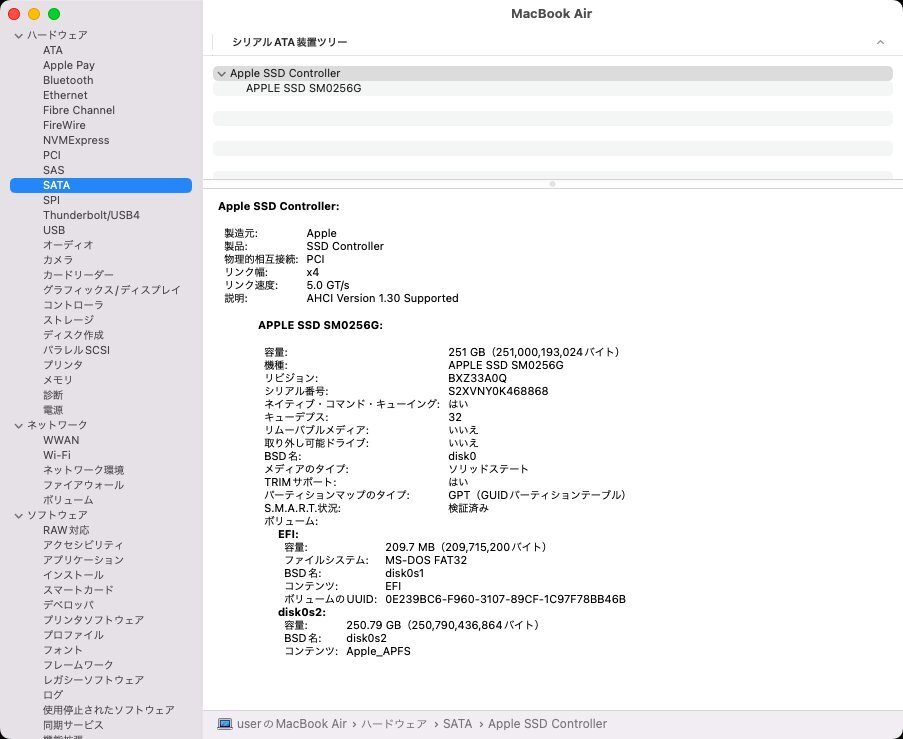Collapse the ネットワーク sidebar section
This screenshot has height=739, width=903.
point(18,425)
